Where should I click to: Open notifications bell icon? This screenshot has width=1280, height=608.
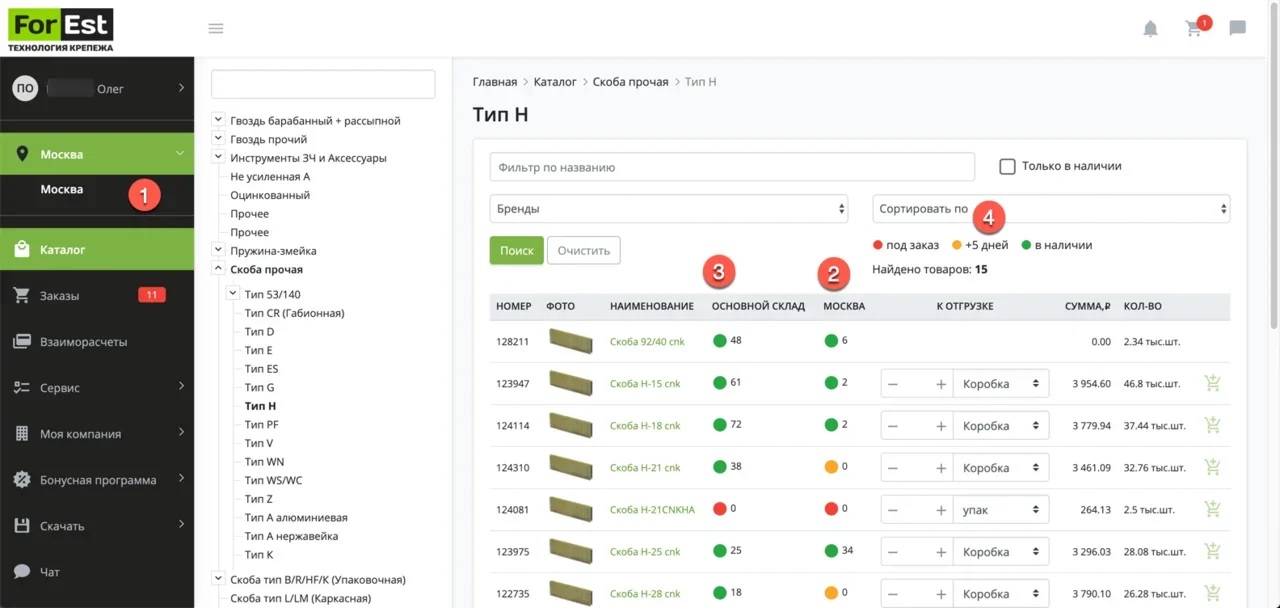[x=1150, y=28]
